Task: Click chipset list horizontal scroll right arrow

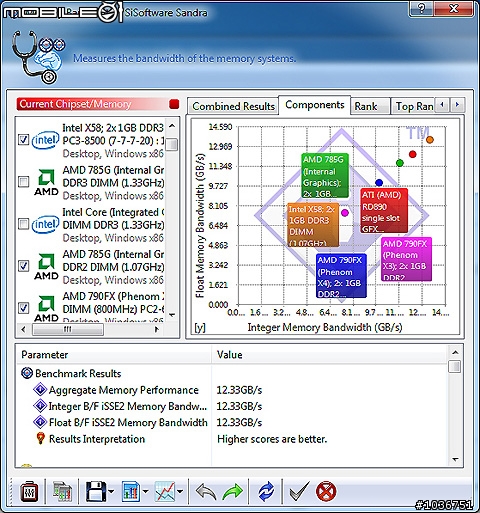Action: 156,329
